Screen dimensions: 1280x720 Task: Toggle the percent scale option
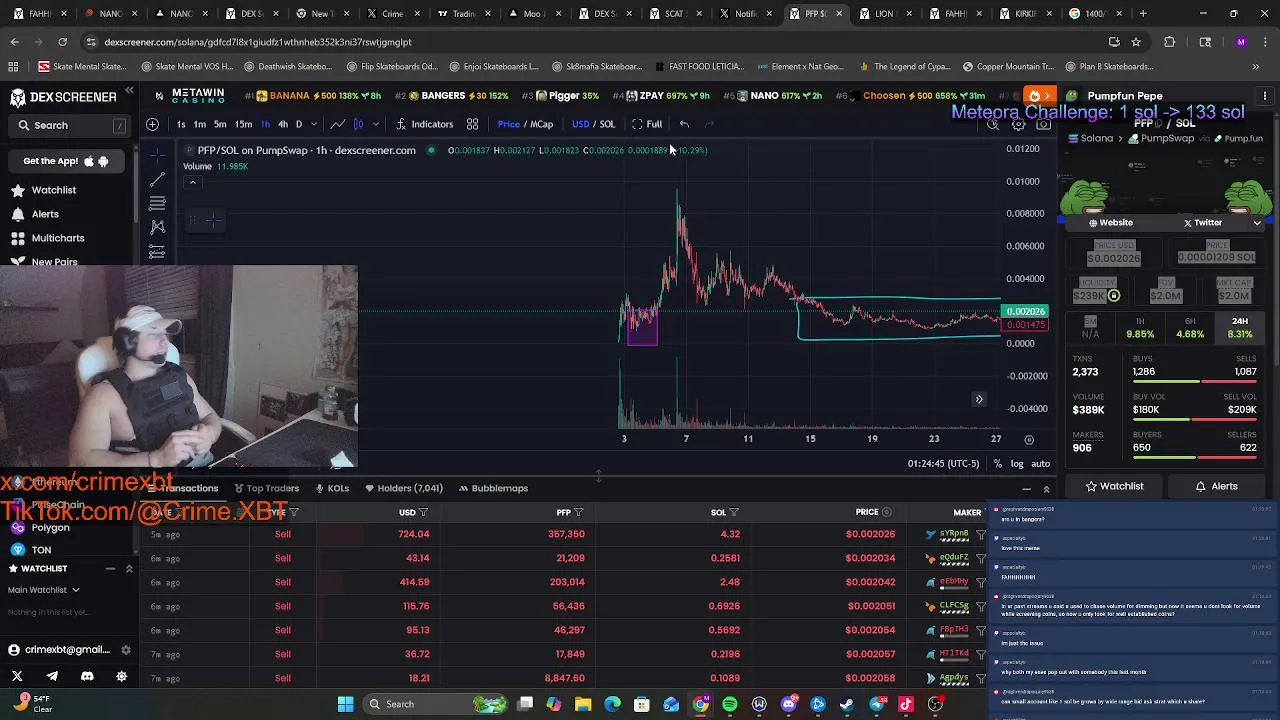coord(998,464)
